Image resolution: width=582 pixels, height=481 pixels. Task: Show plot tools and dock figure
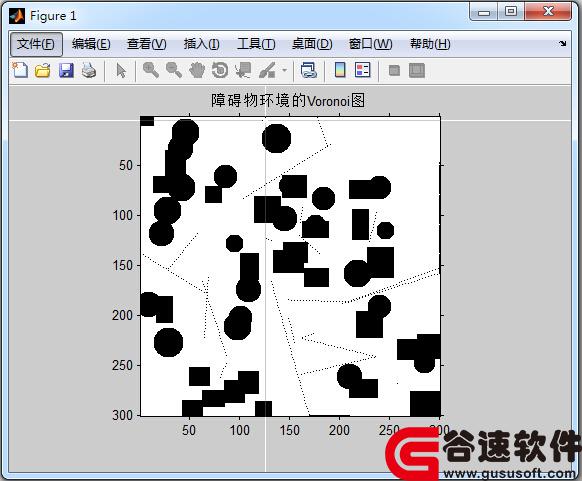(x=417, y=70)
